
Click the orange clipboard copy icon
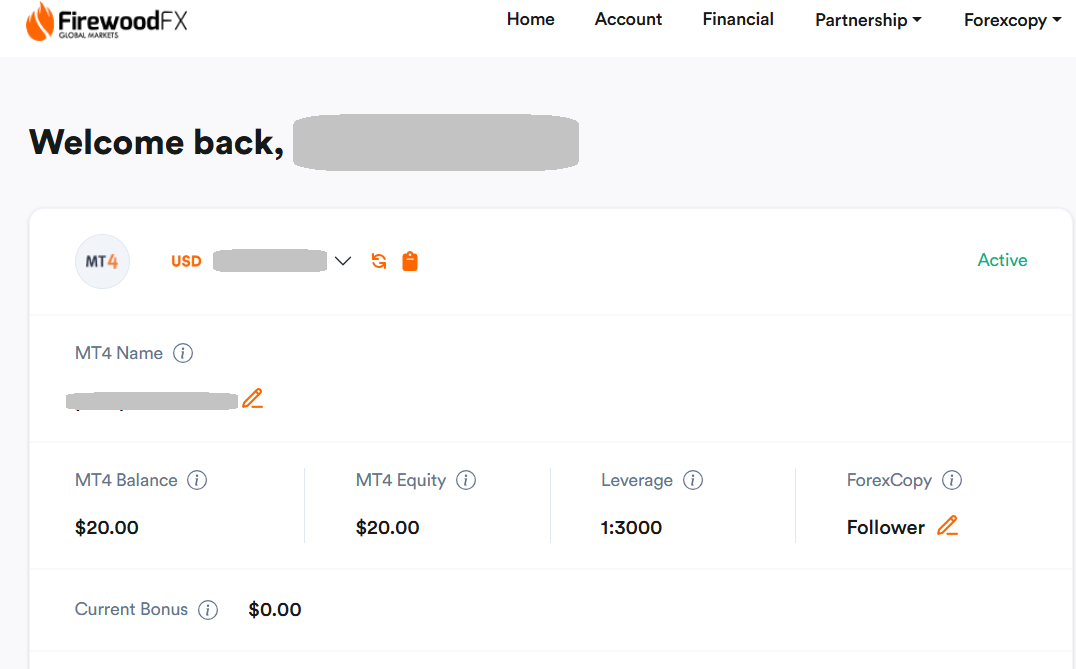(410, 261)
